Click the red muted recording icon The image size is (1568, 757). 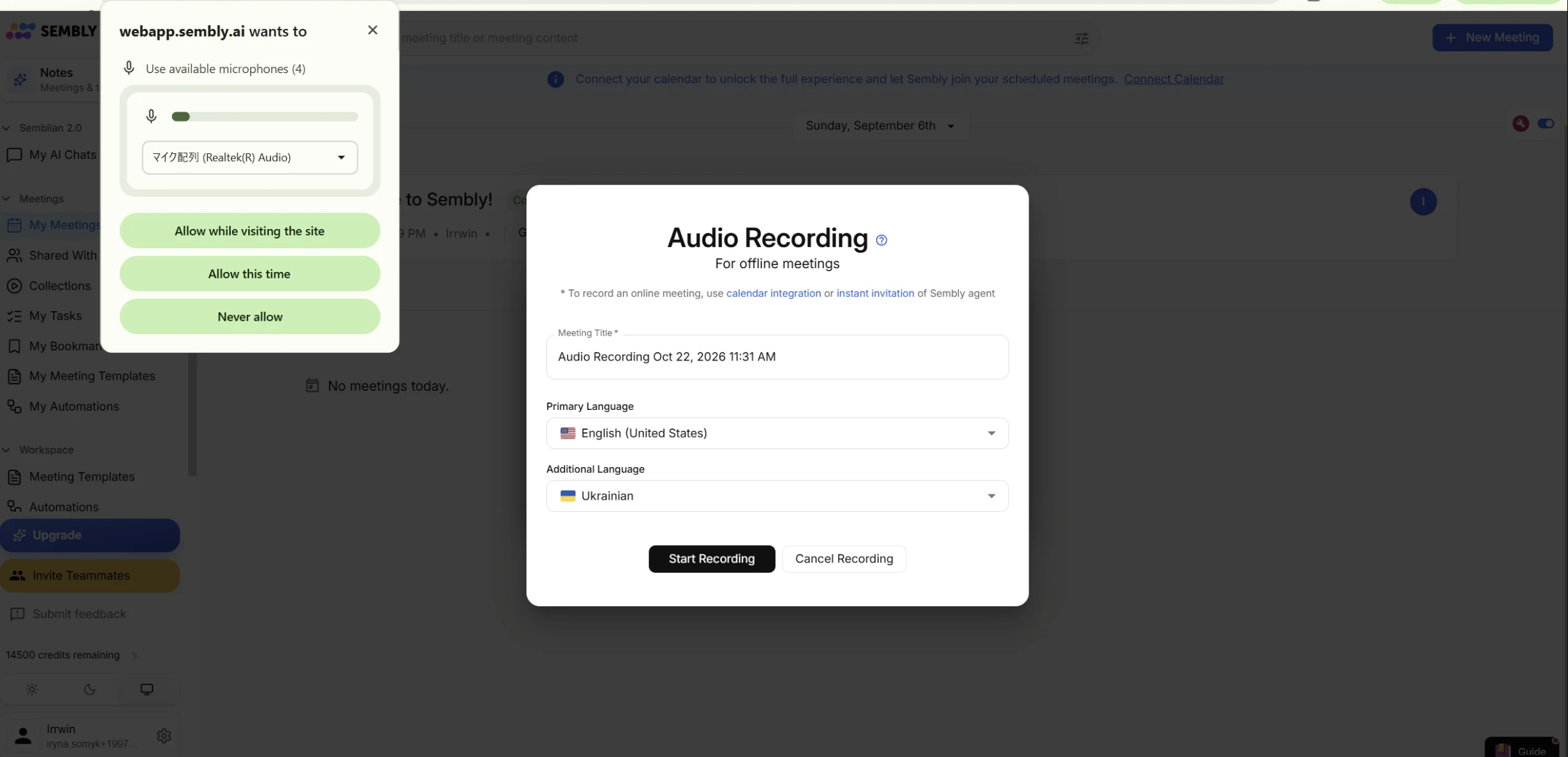(x=1521, y=123)
